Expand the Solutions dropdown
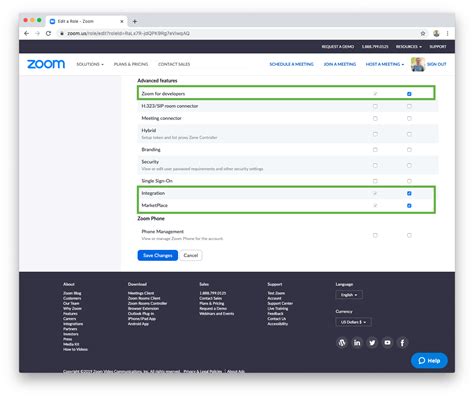The image size is (474, 398). pos(90,64)
